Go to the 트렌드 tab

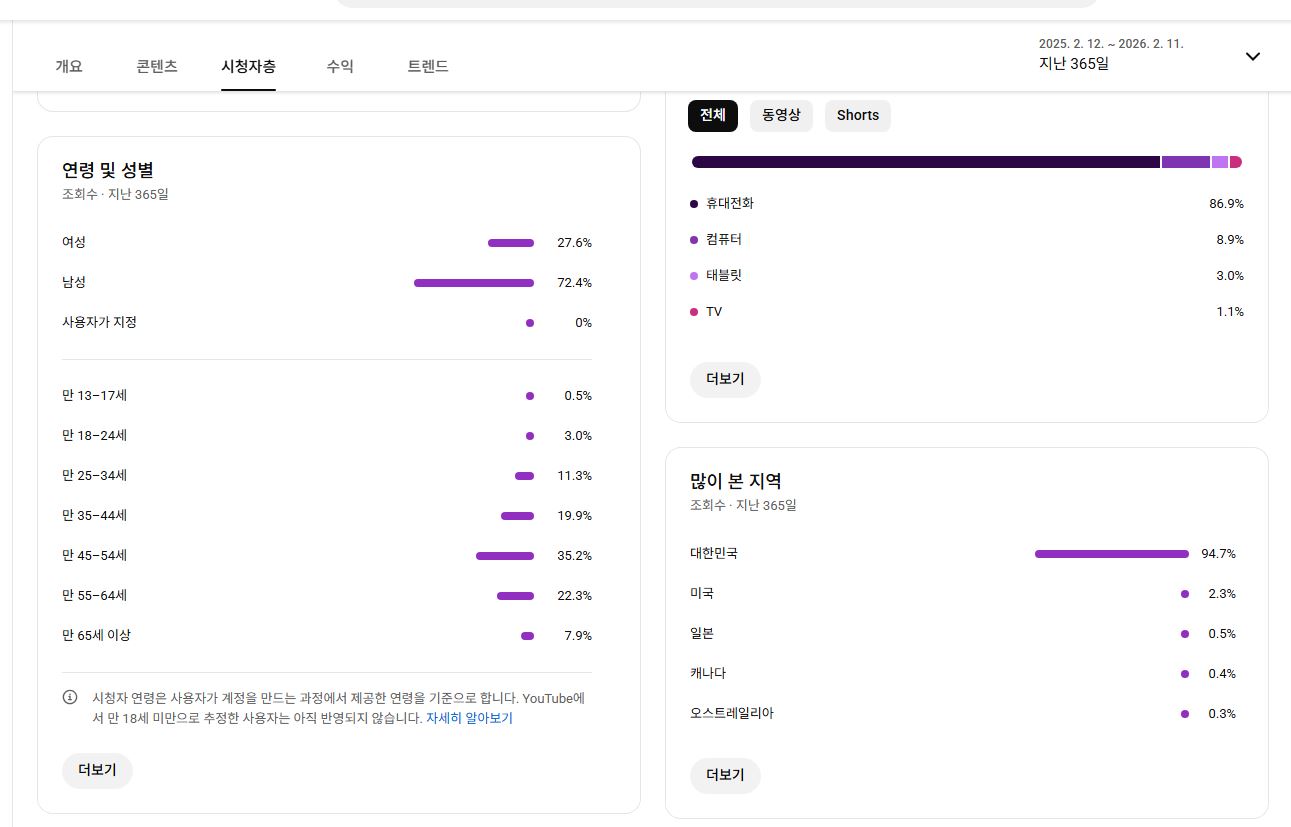428,66
